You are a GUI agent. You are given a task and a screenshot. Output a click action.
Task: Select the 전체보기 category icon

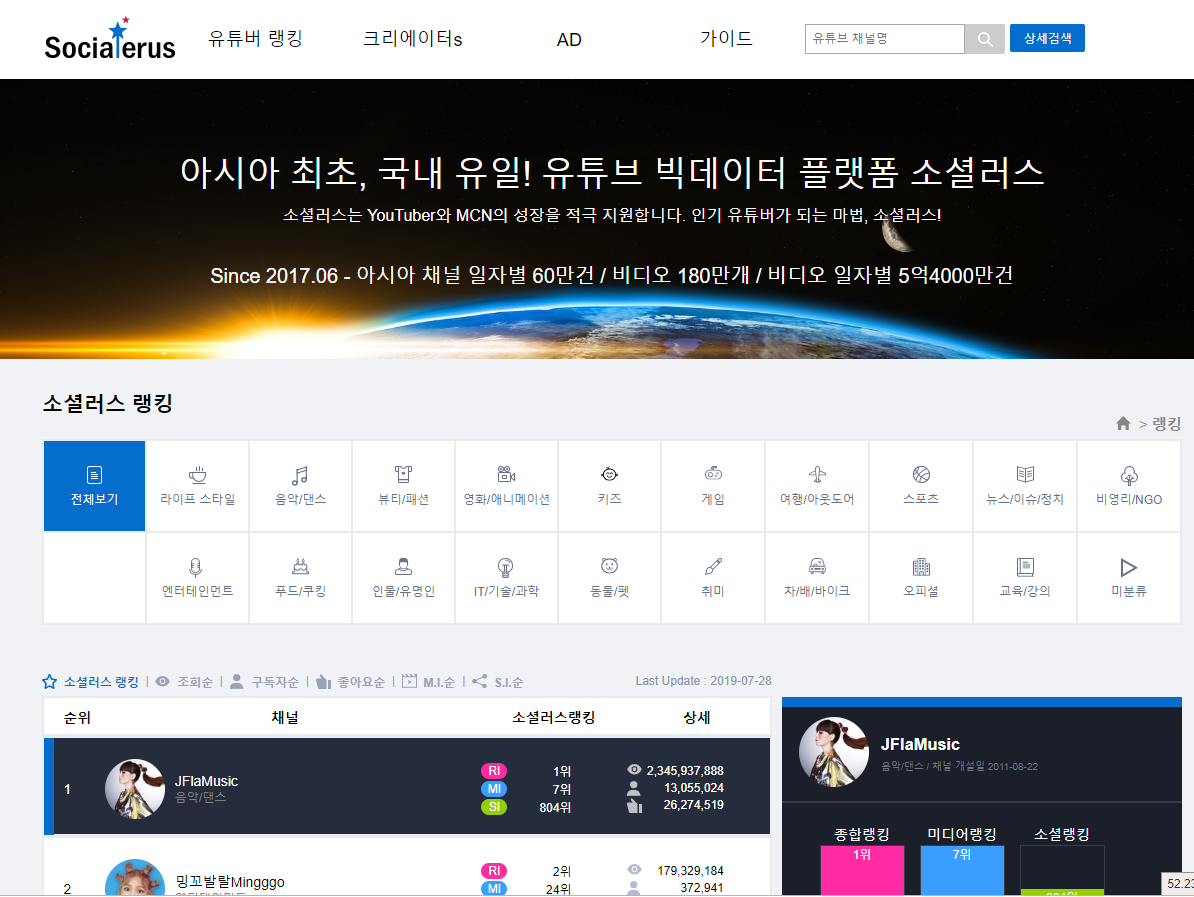click(94, 475)
